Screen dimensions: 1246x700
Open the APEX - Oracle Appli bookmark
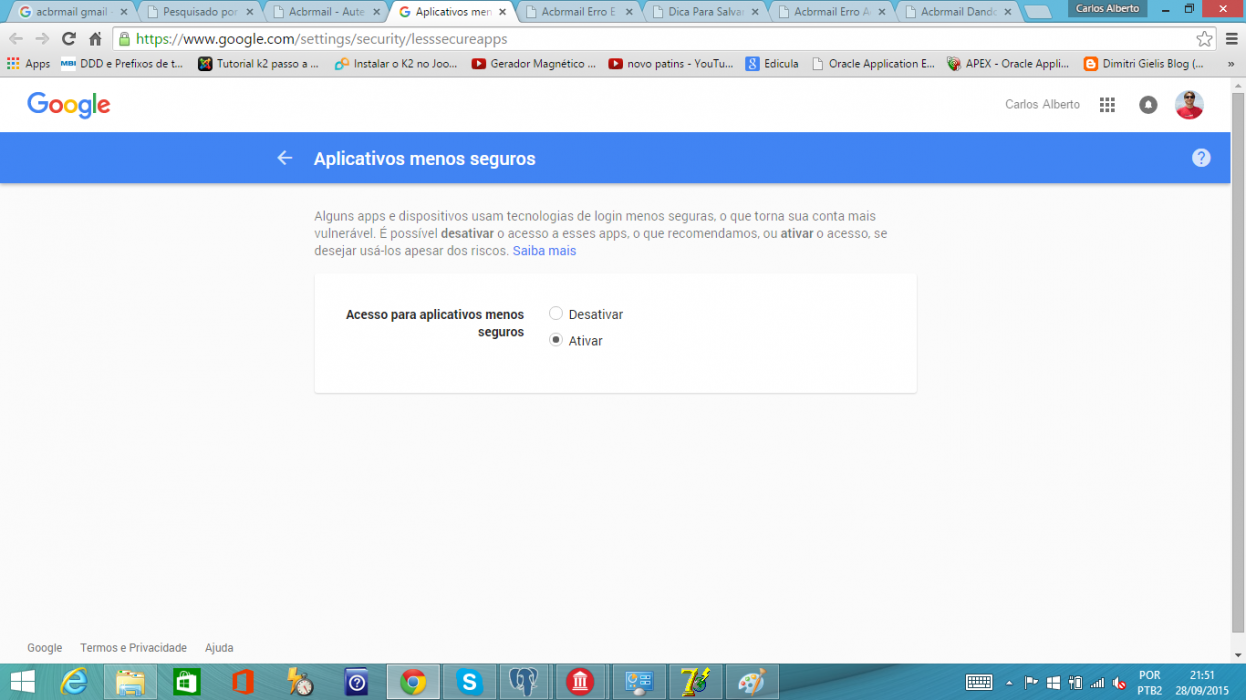click(x=1008, y=63)
